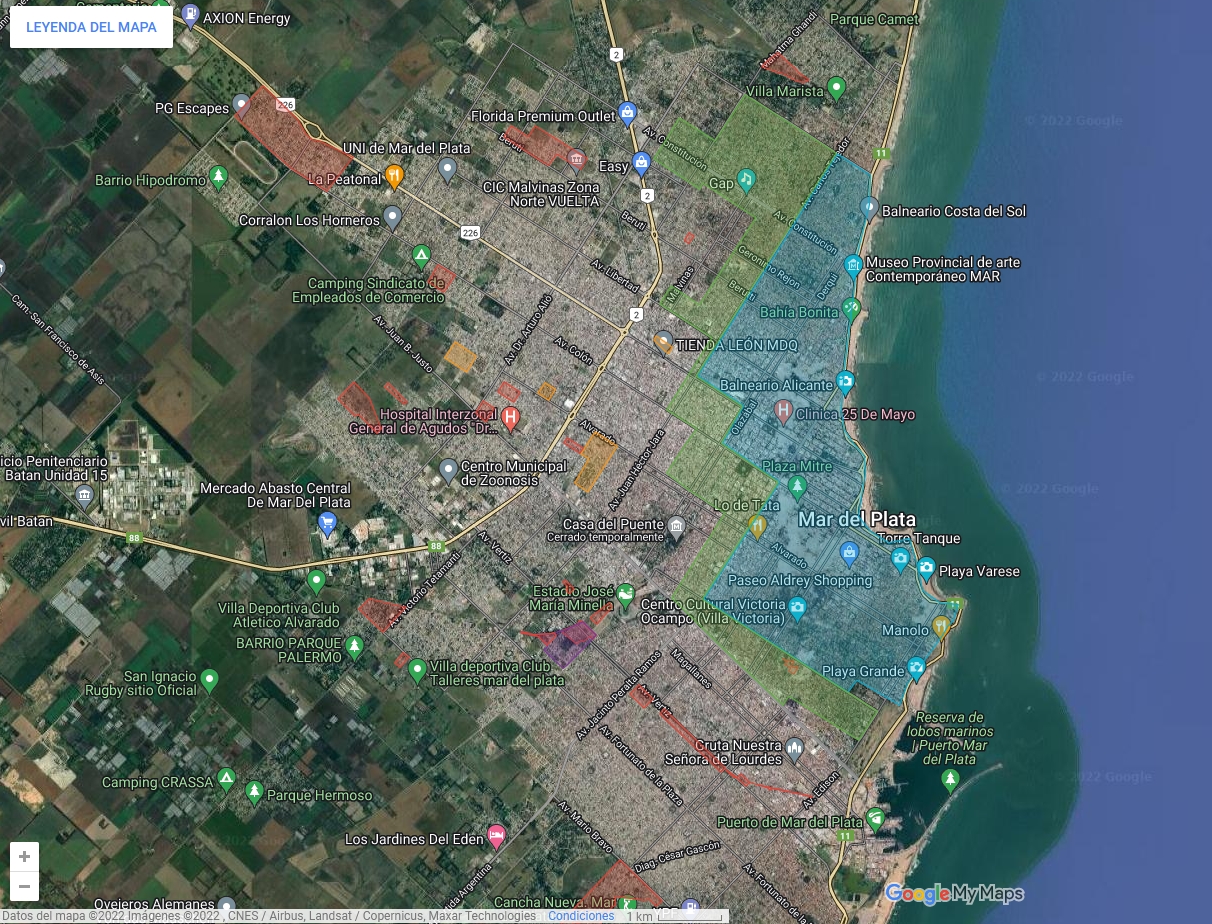This screenshot has width=1212, height=924.
Task: Click the PG Escapes location pin
Action: pos(241,107)
